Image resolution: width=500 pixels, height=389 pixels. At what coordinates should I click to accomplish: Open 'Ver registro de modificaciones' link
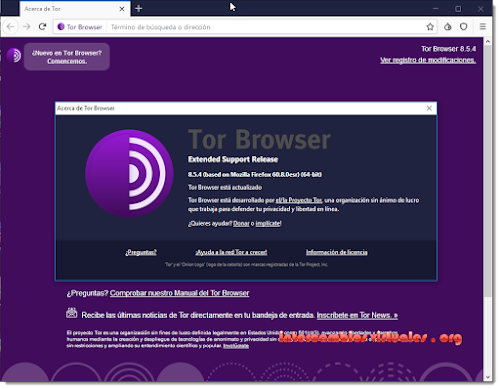pos(428,60)
